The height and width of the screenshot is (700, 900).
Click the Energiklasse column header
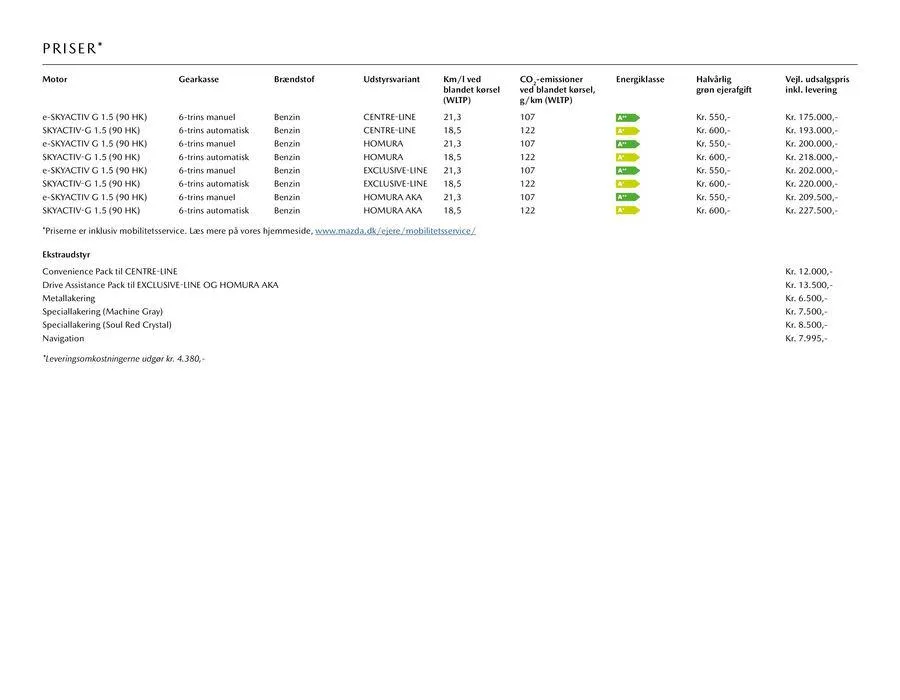(640, 79)
